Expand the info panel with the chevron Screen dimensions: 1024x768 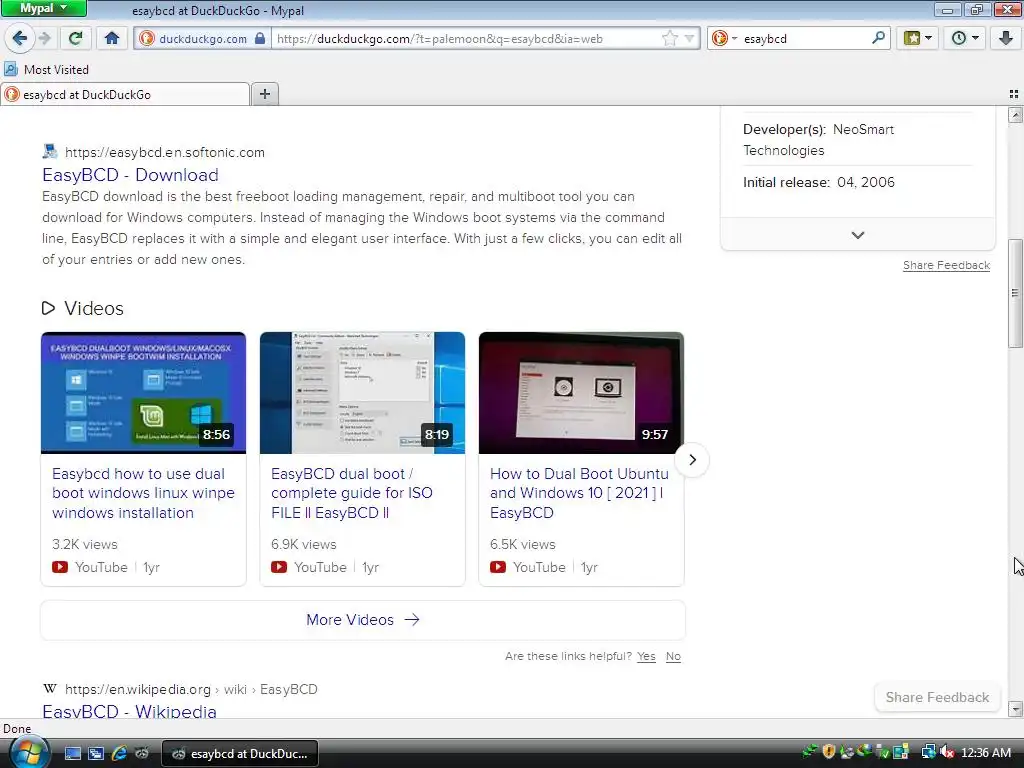(857, 235)
